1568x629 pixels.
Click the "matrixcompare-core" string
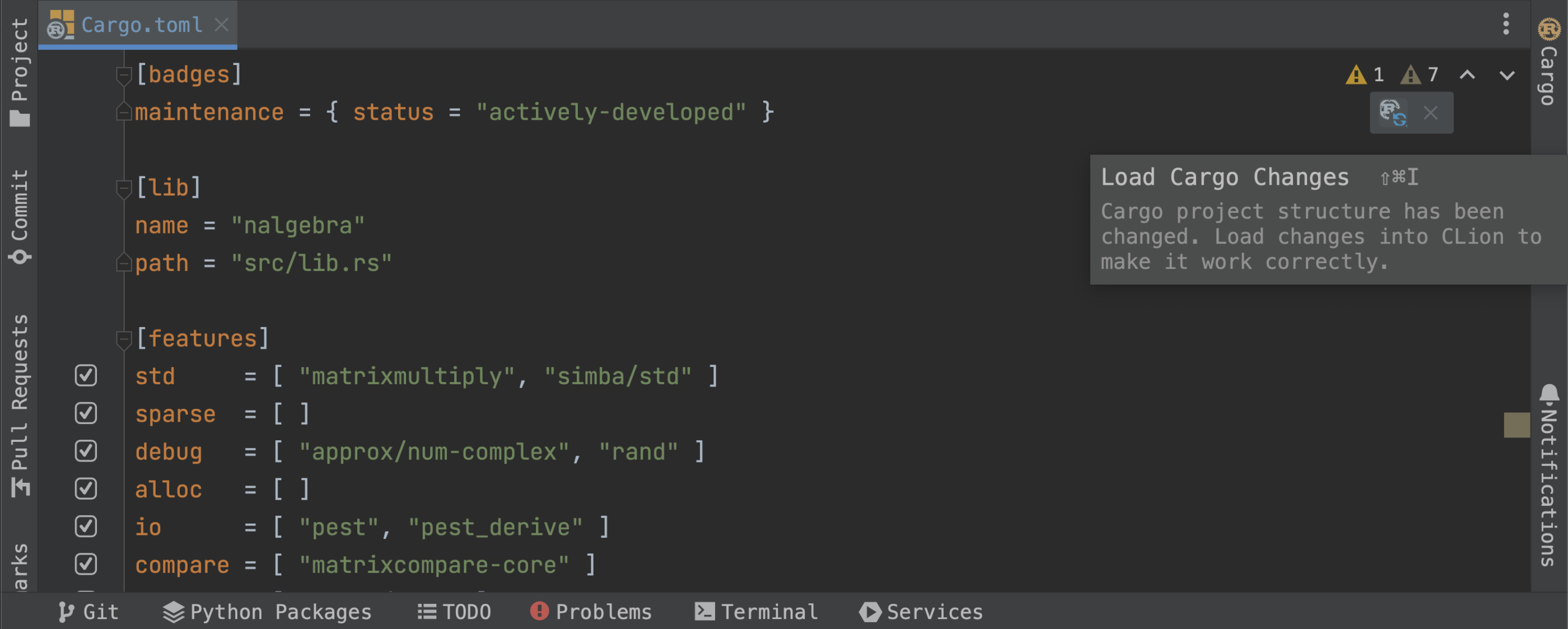pos(434,566)
